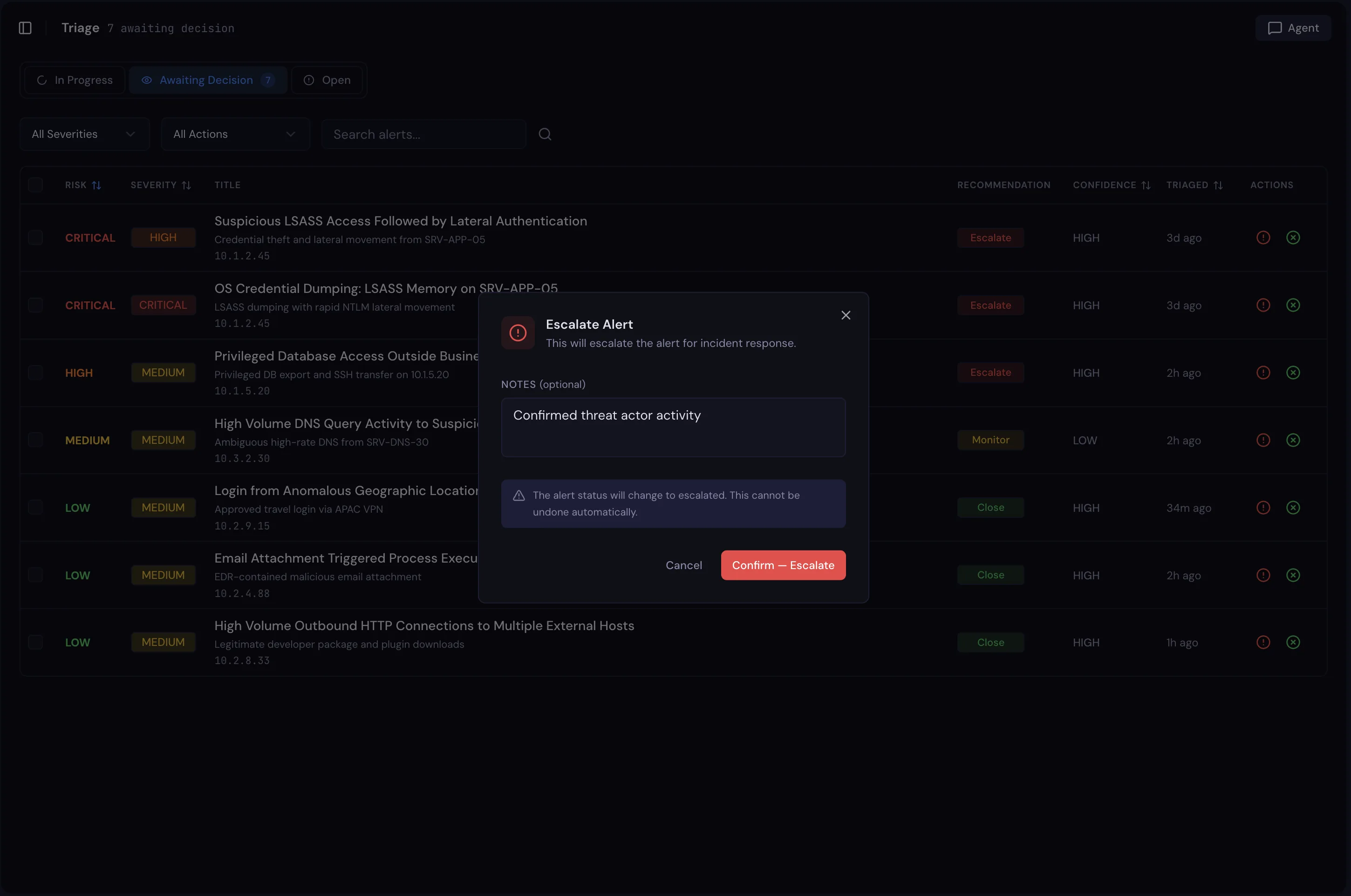Check the Privileged Database Access row checkbox
This screenshot has height=896, width=1351.
[x=35, y=373]
